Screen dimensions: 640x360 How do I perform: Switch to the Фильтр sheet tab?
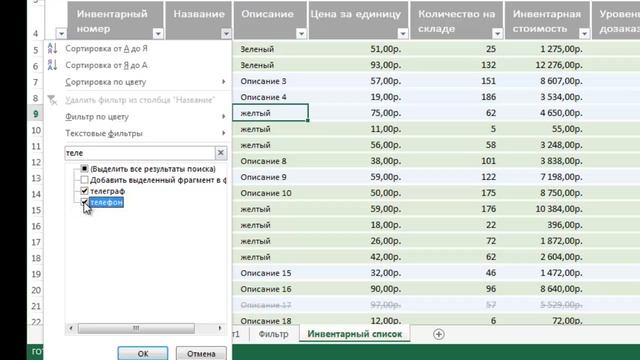coord(273,334)
